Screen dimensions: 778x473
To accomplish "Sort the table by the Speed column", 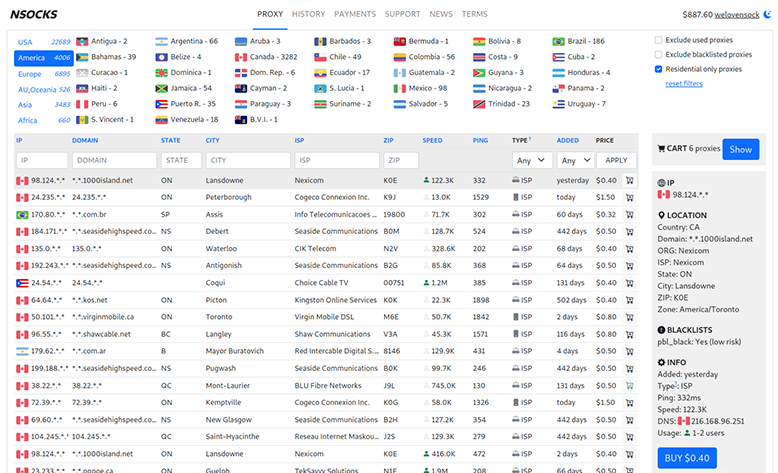I will pyautogui.click(x=432, y=141).
